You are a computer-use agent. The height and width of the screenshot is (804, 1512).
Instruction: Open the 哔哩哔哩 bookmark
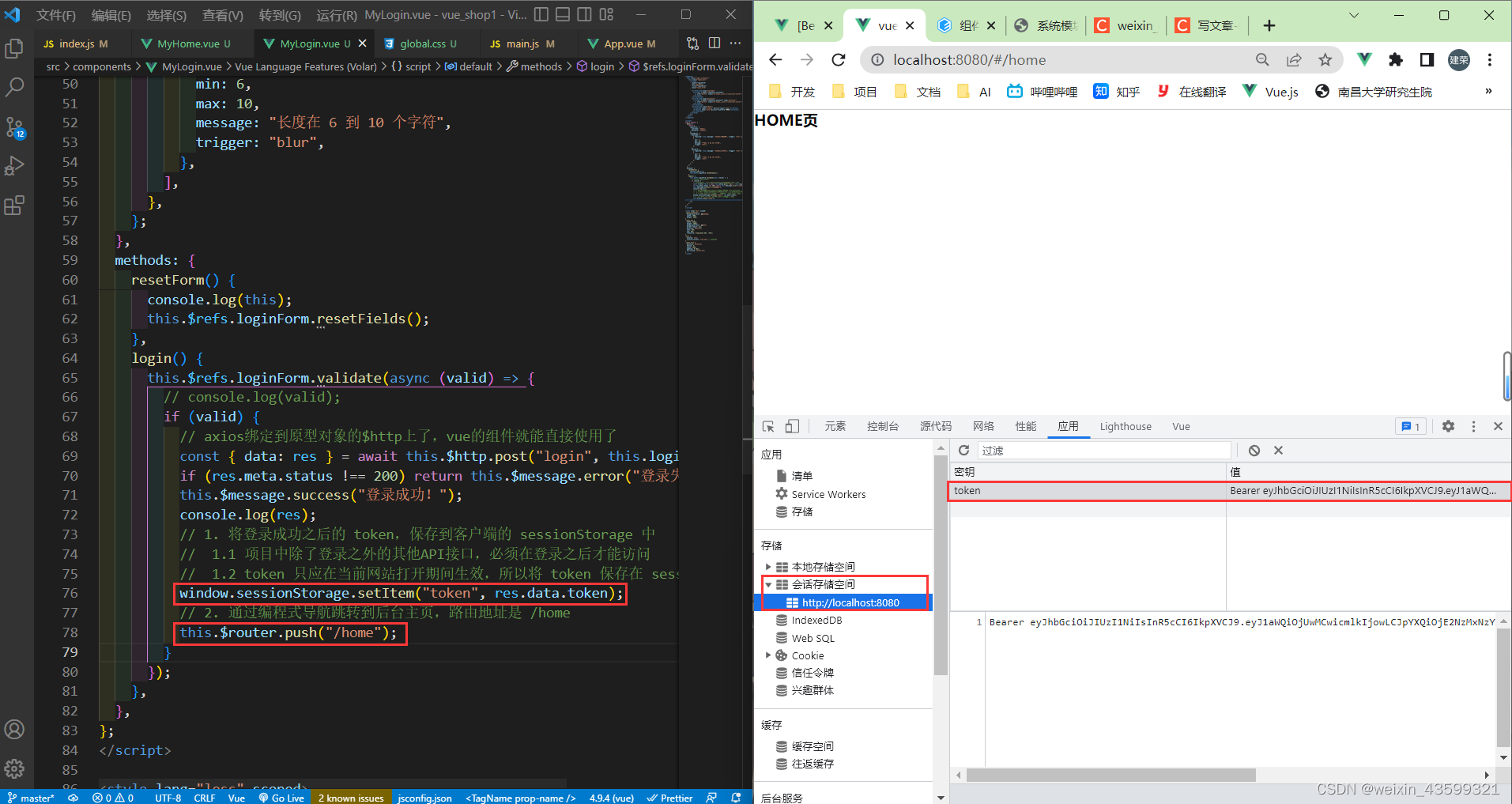pos(1043,92)
